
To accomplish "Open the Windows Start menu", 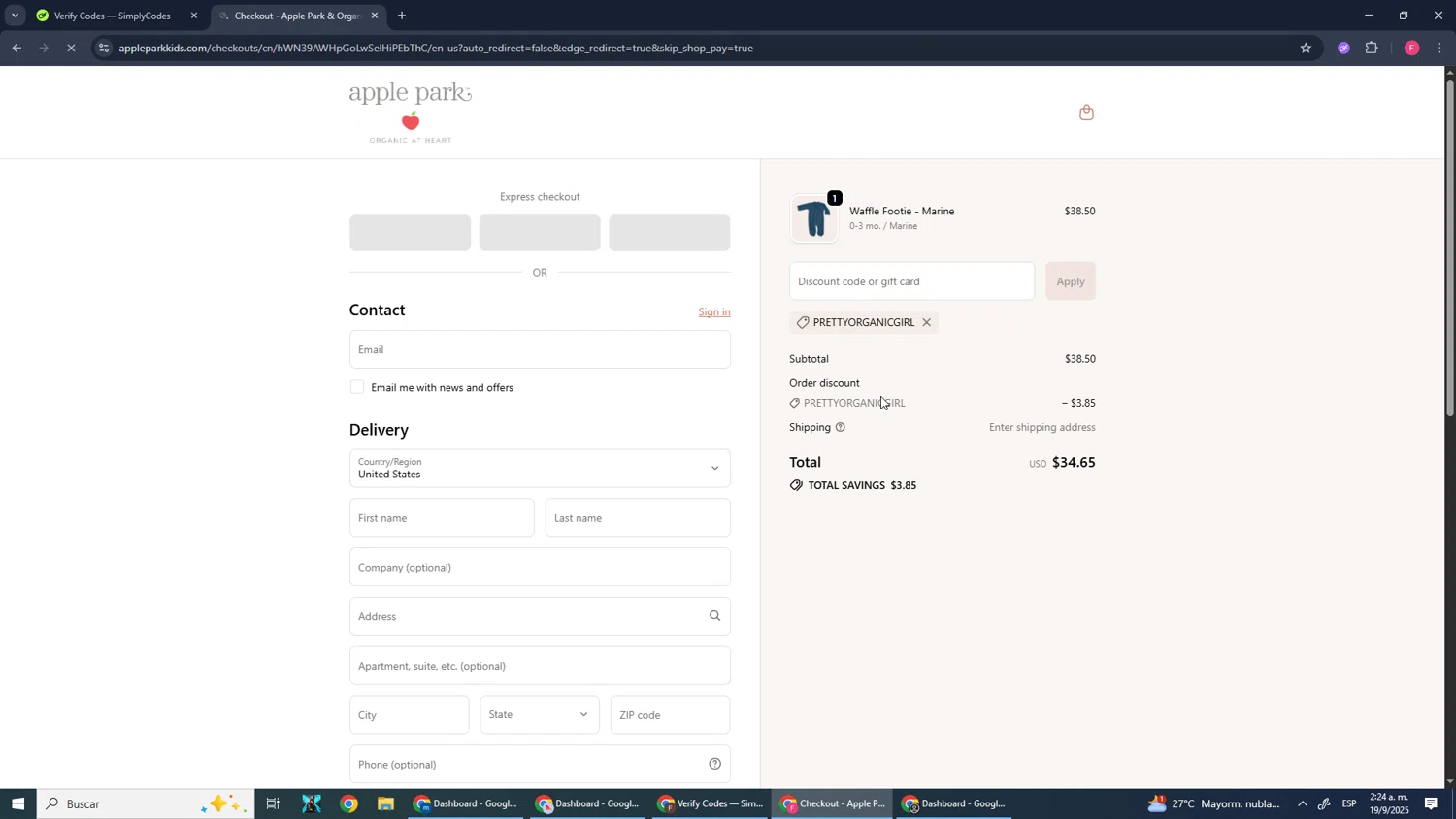I will coord(17,803).
